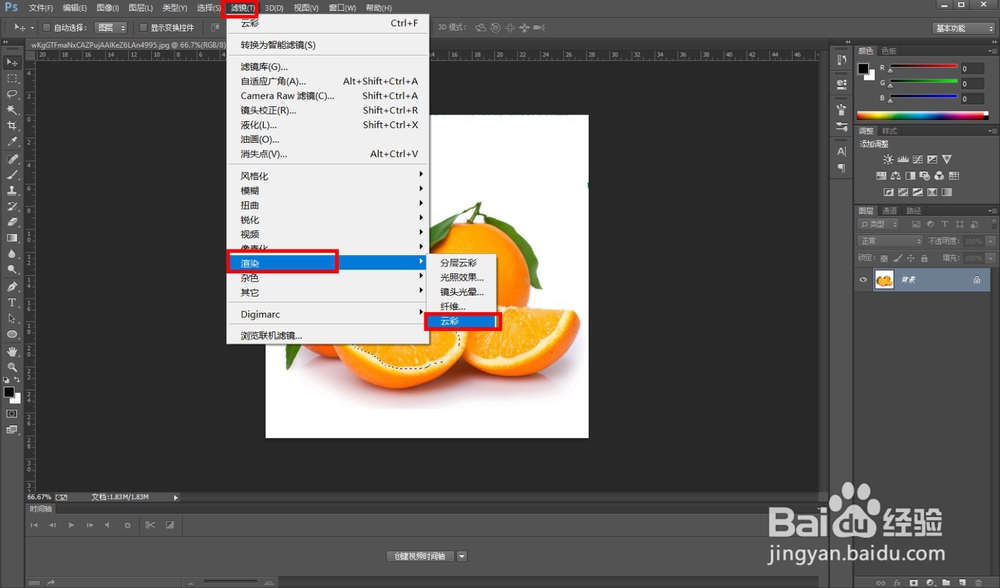Toggle pixel layer filter icon
This screenshot has height=588, width=1000.
click(x=916, y=224)
